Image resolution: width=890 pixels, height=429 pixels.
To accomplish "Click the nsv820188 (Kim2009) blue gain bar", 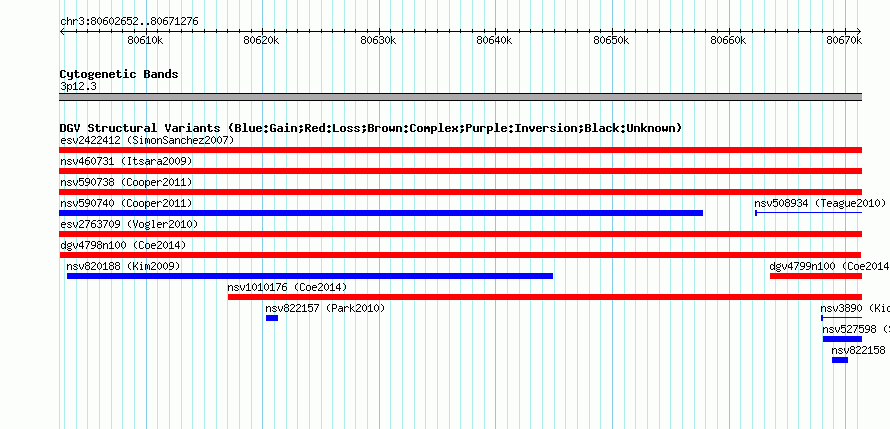I will 310,276.
